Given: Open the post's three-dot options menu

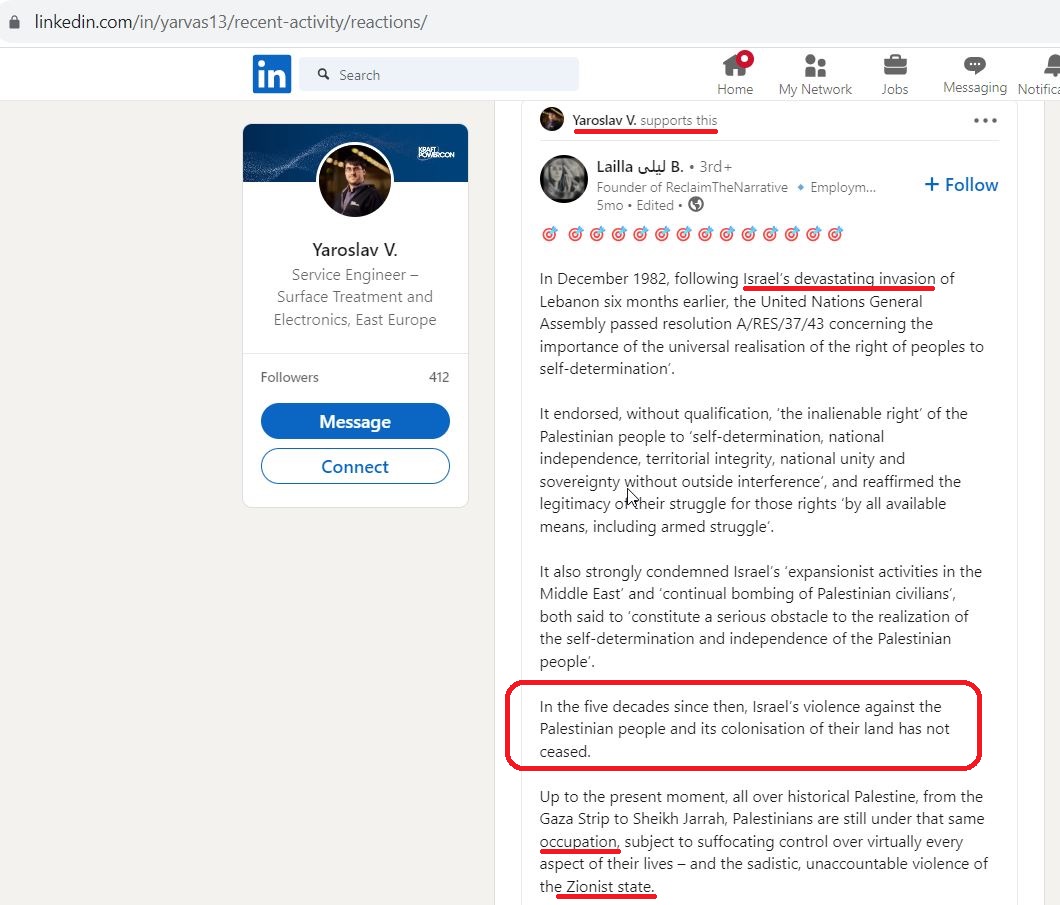Looking at the screenshot, I should point(985,120).
